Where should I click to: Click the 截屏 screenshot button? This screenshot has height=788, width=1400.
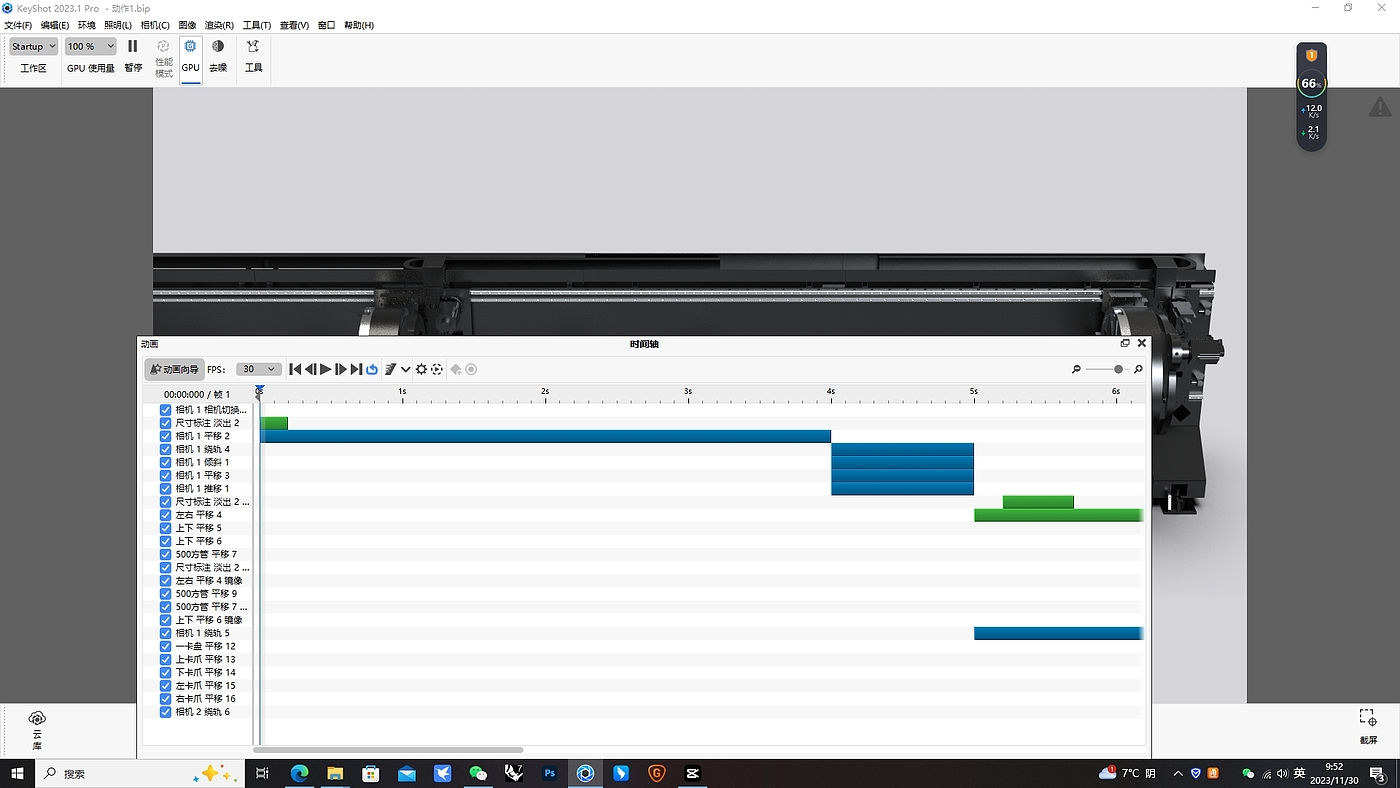(1368, 727)
